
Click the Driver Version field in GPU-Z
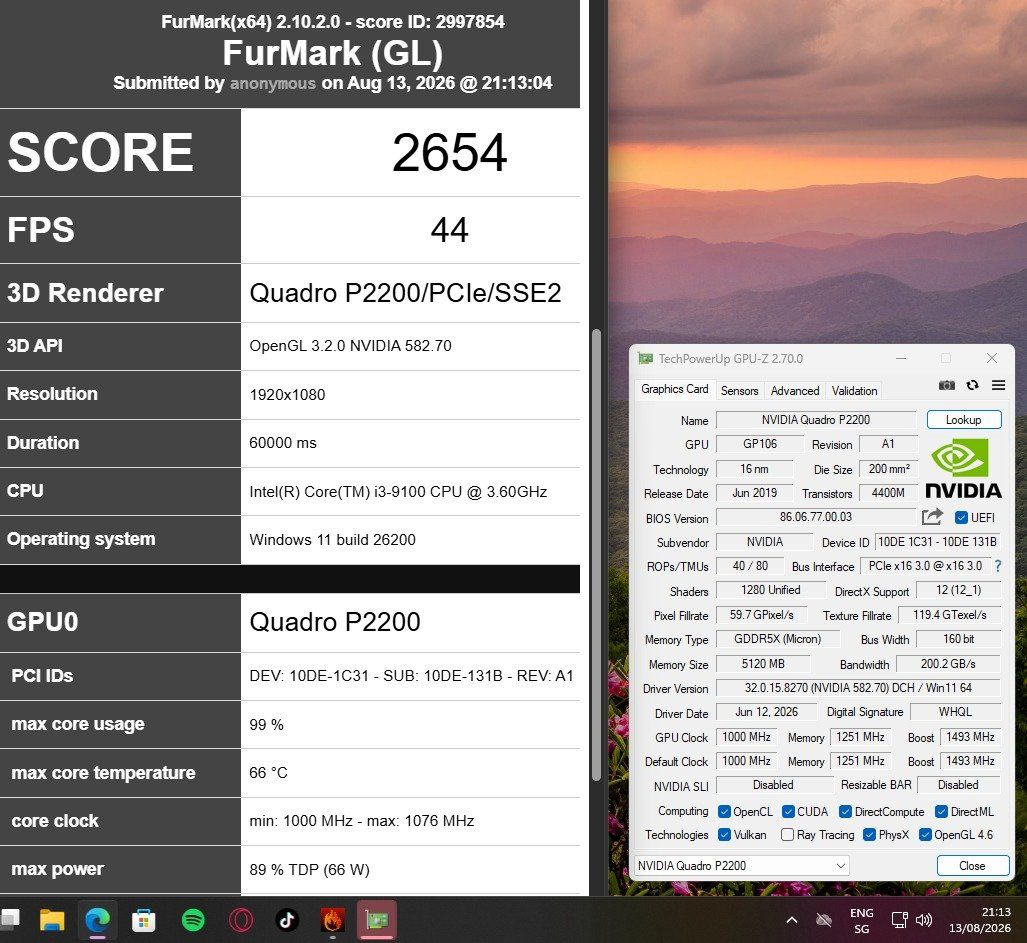[x=858, y=688]
